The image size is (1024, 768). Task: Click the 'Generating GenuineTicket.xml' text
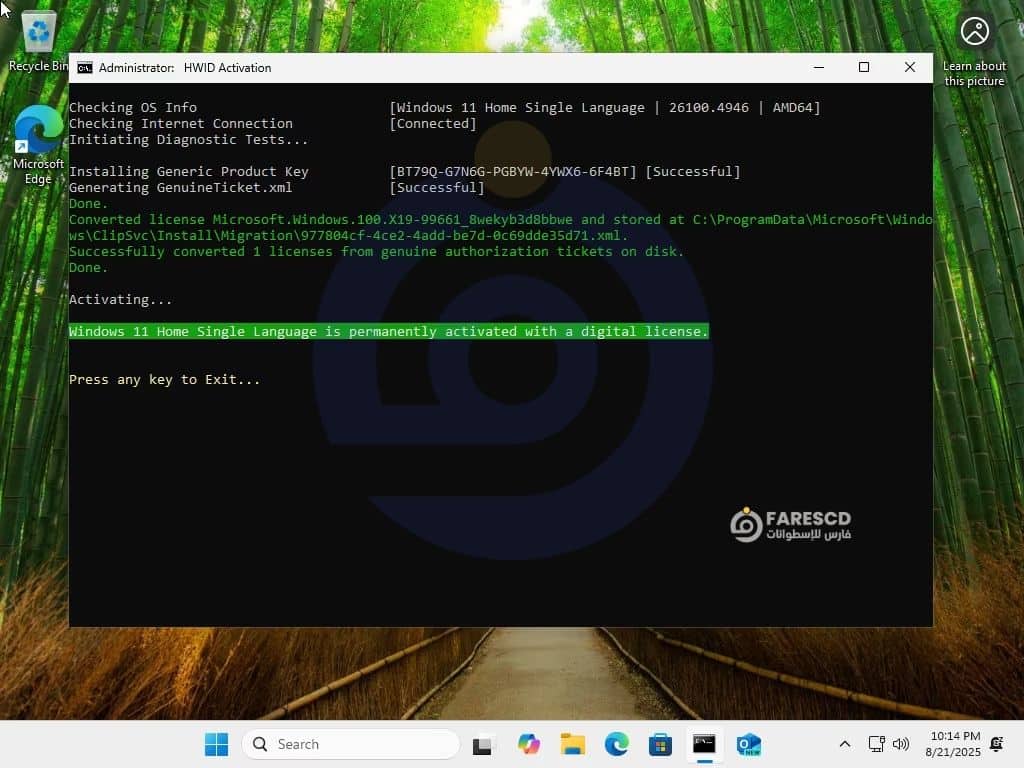[x=180, y=188]
